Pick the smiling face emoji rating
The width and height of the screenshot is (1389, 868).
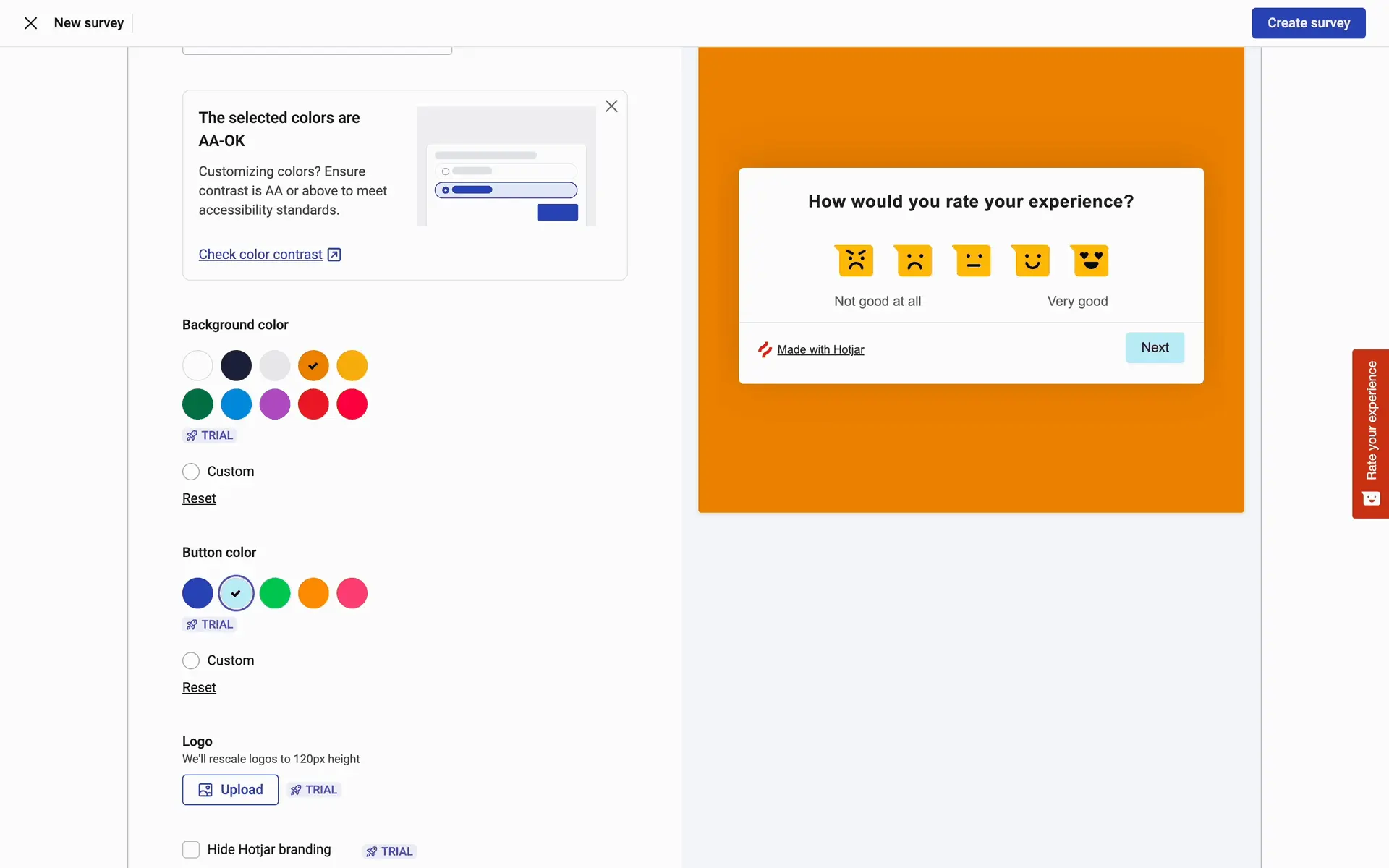tap(1032, 261)
